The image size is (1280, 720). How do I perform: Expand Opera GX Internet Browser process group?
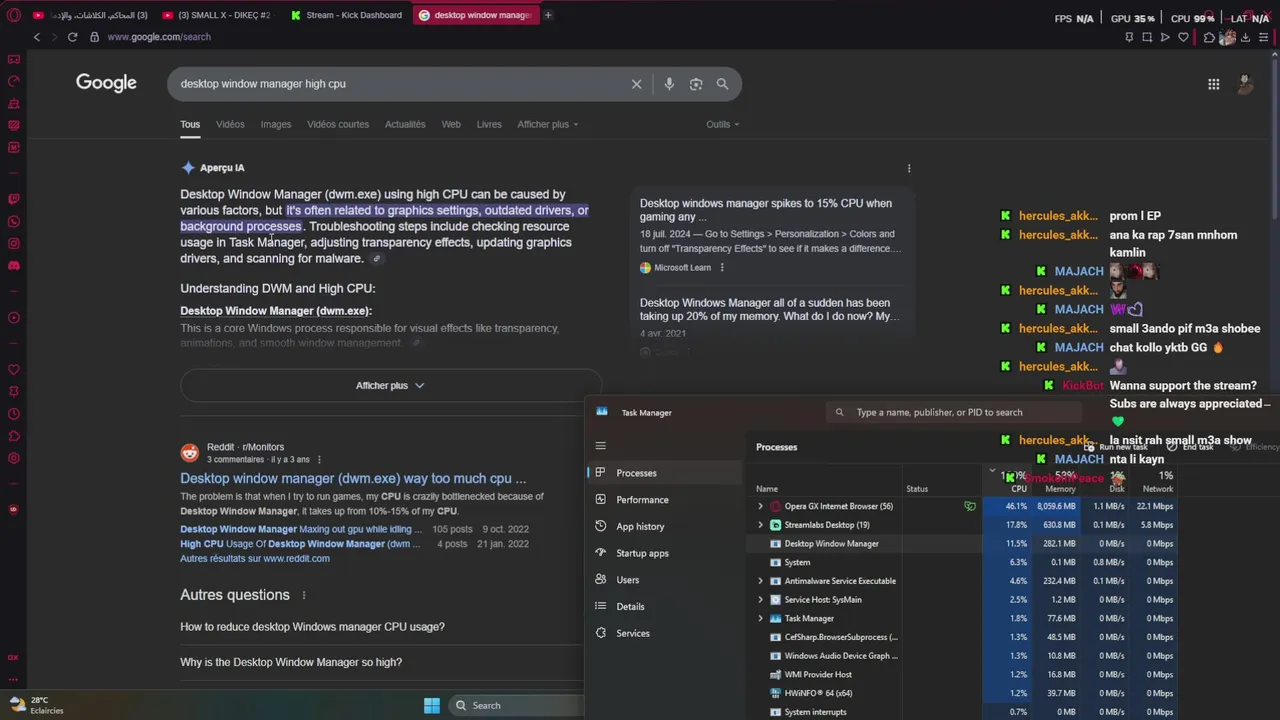(x=760, y=506)
